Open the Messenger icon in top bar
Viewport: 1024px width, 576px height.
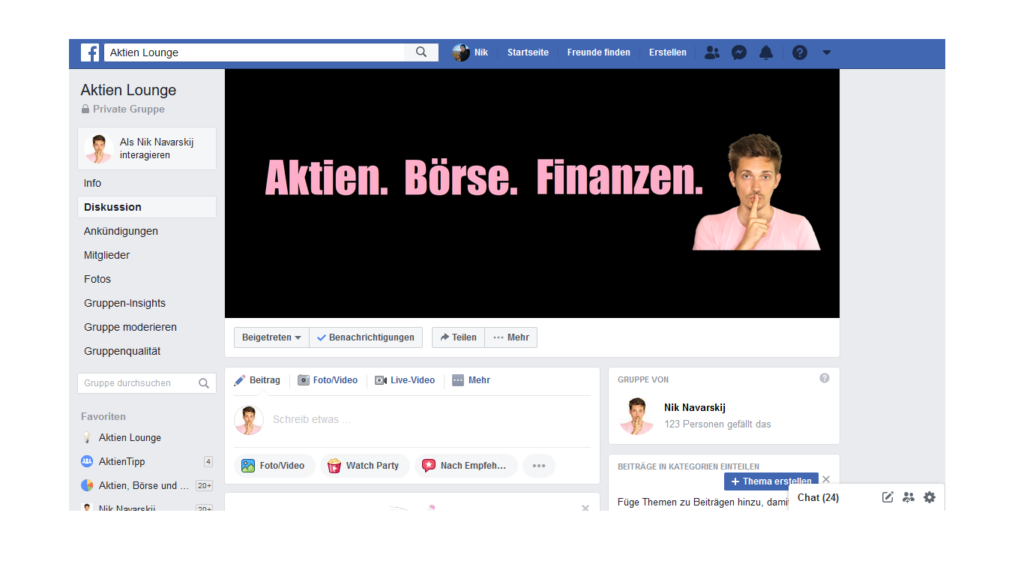pyautogui.click(x=739, y=52)
